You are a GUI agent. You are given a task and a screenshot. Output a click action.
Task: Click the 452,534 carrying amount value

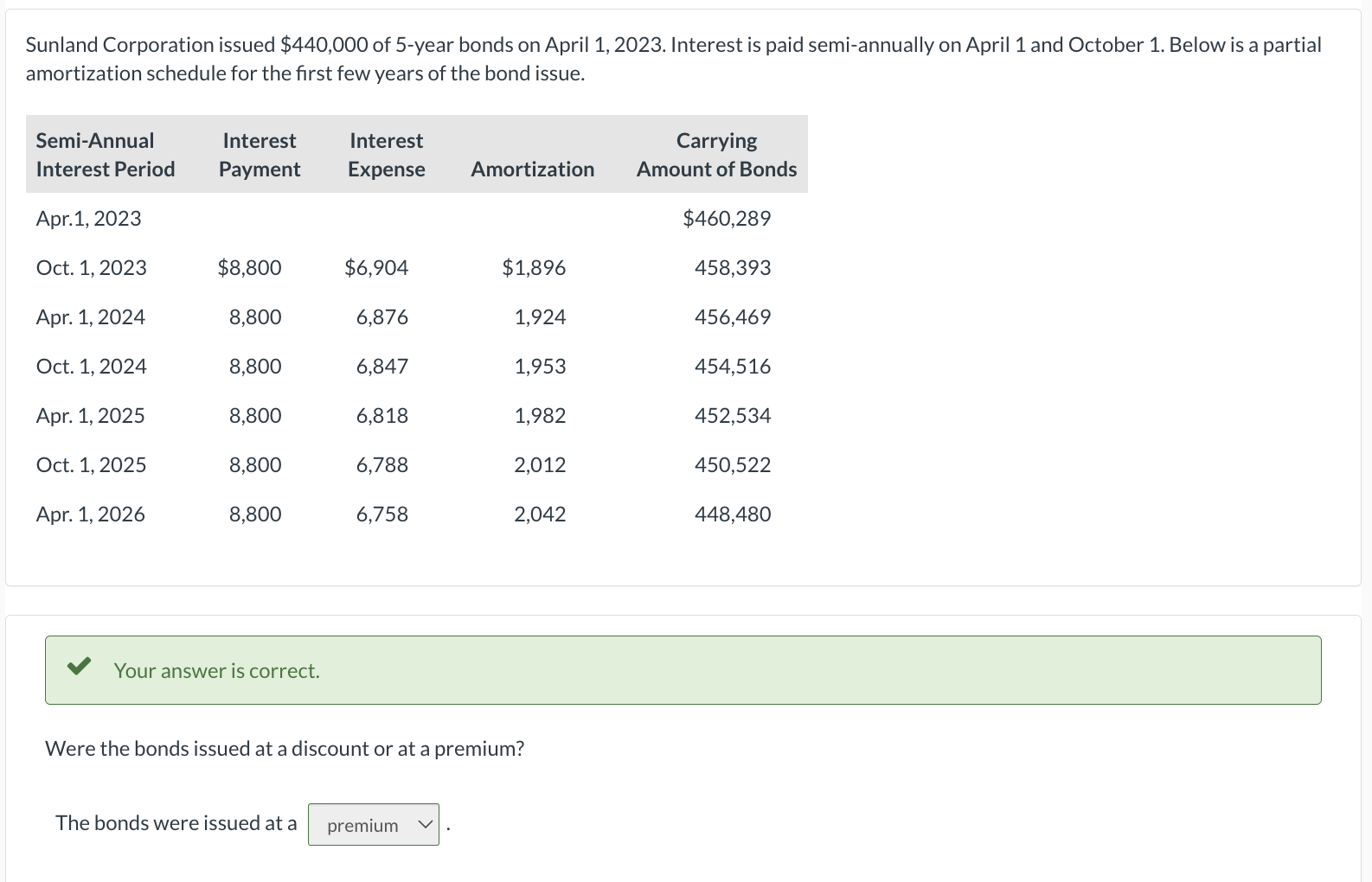click(733, 416)
